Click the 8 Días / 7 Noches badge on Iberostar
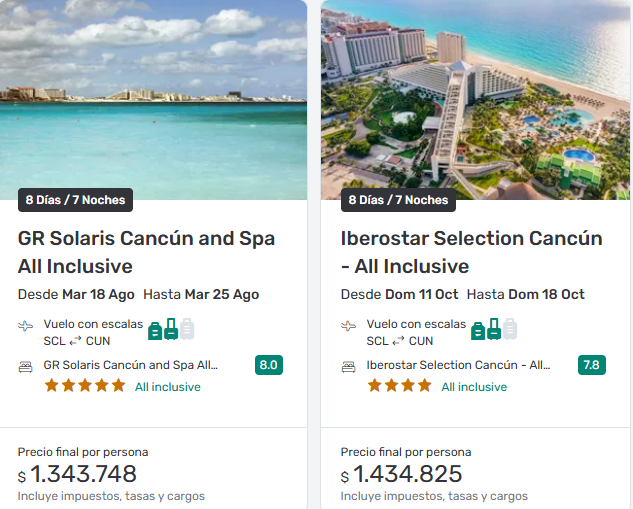The height and width of the screenshot is (509, 633). pos(398,200)
